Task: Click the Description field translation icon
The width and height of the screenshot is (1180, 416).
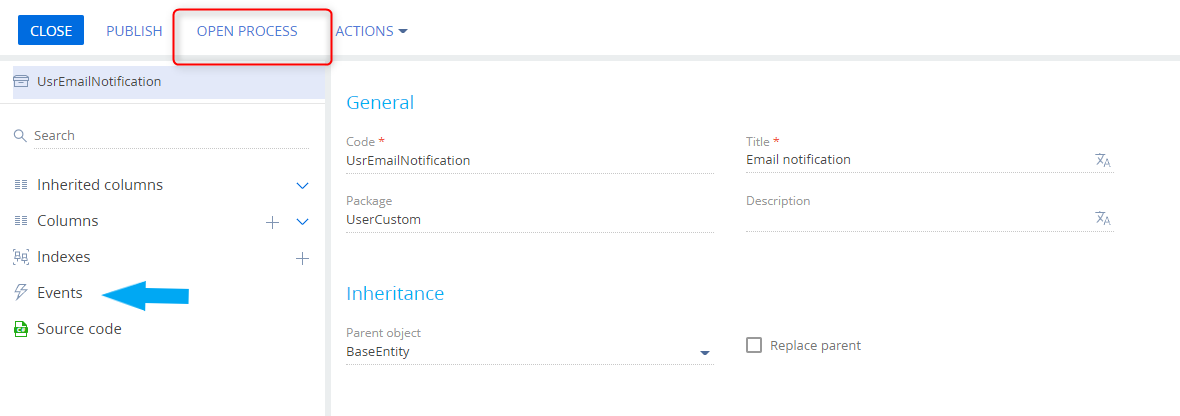Action: [1103, 219]
